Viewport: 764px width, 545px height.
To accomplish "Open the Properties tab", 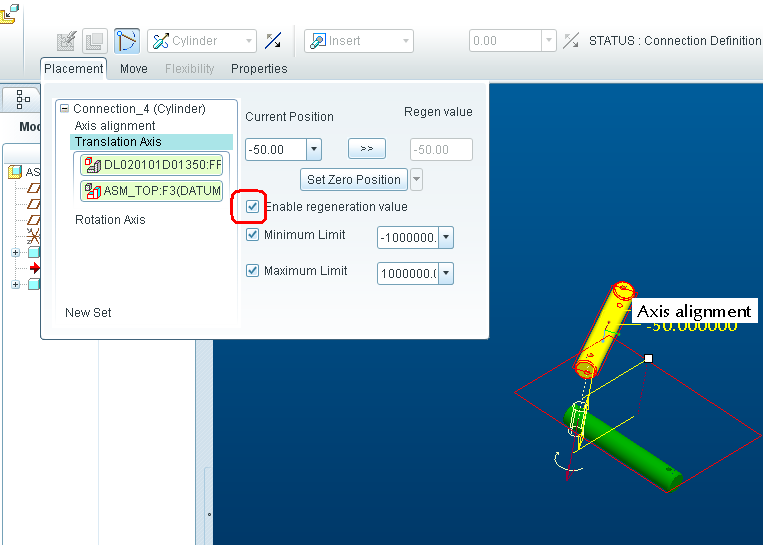I will 259,69.
